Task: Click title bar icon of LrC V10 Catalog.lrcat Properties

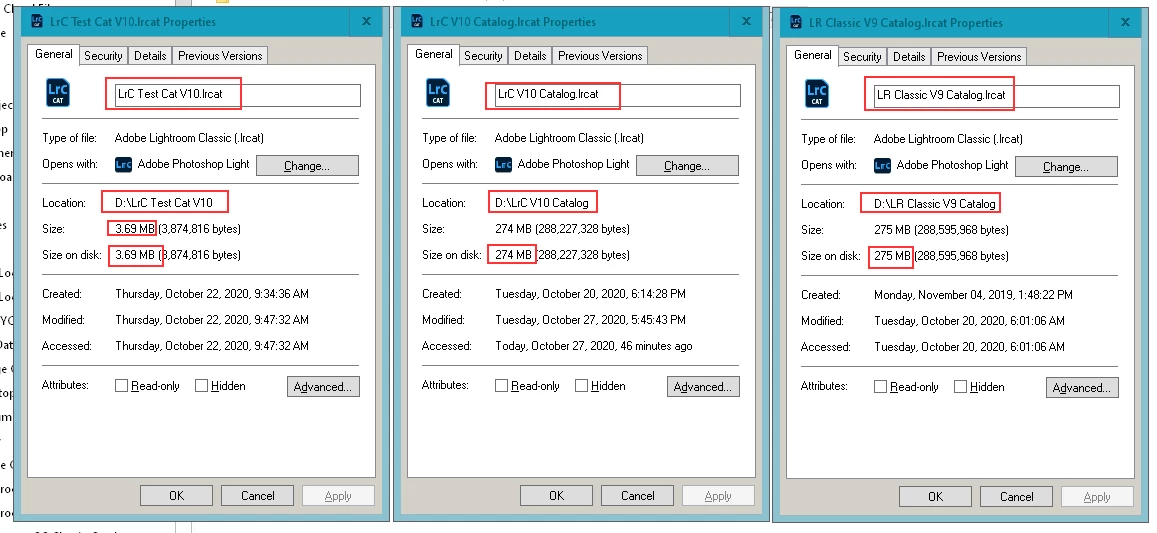Action: click(x=417, y=21)
